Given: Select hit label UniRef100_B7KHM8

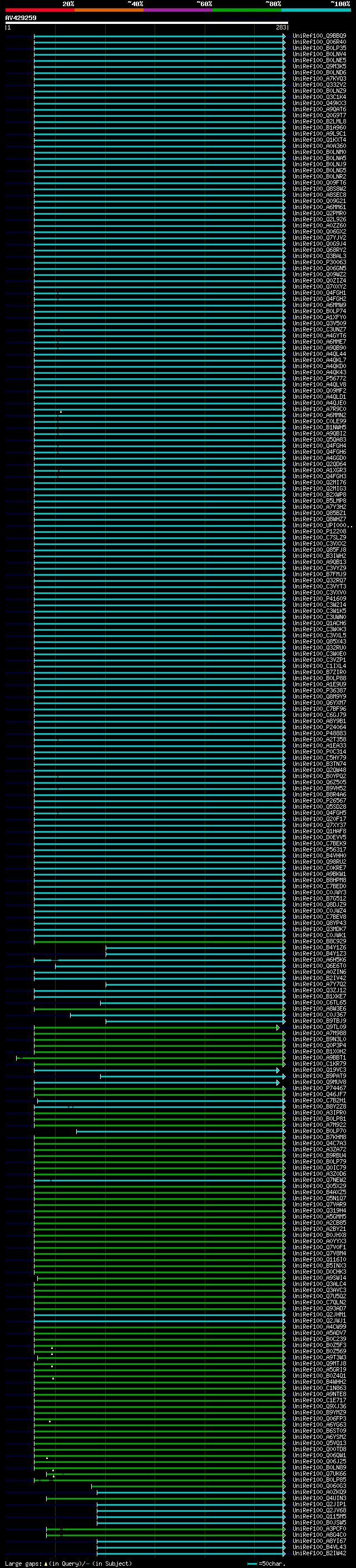Looking at the screenshot, I should coord(319,1137).
